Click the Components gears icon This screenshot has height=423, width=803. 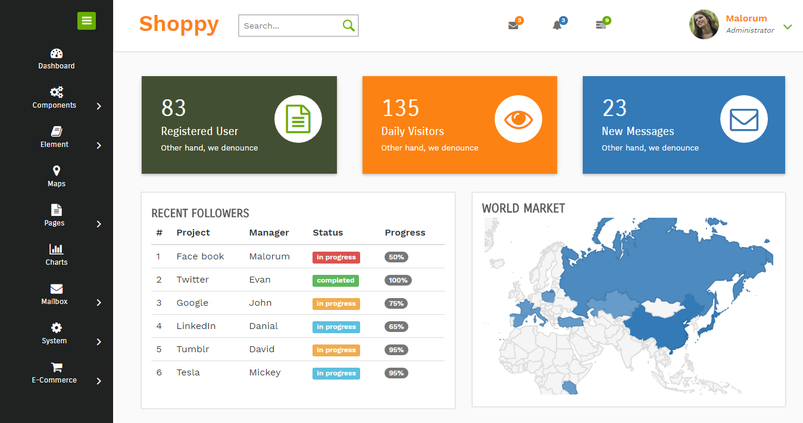pos(56,92)
